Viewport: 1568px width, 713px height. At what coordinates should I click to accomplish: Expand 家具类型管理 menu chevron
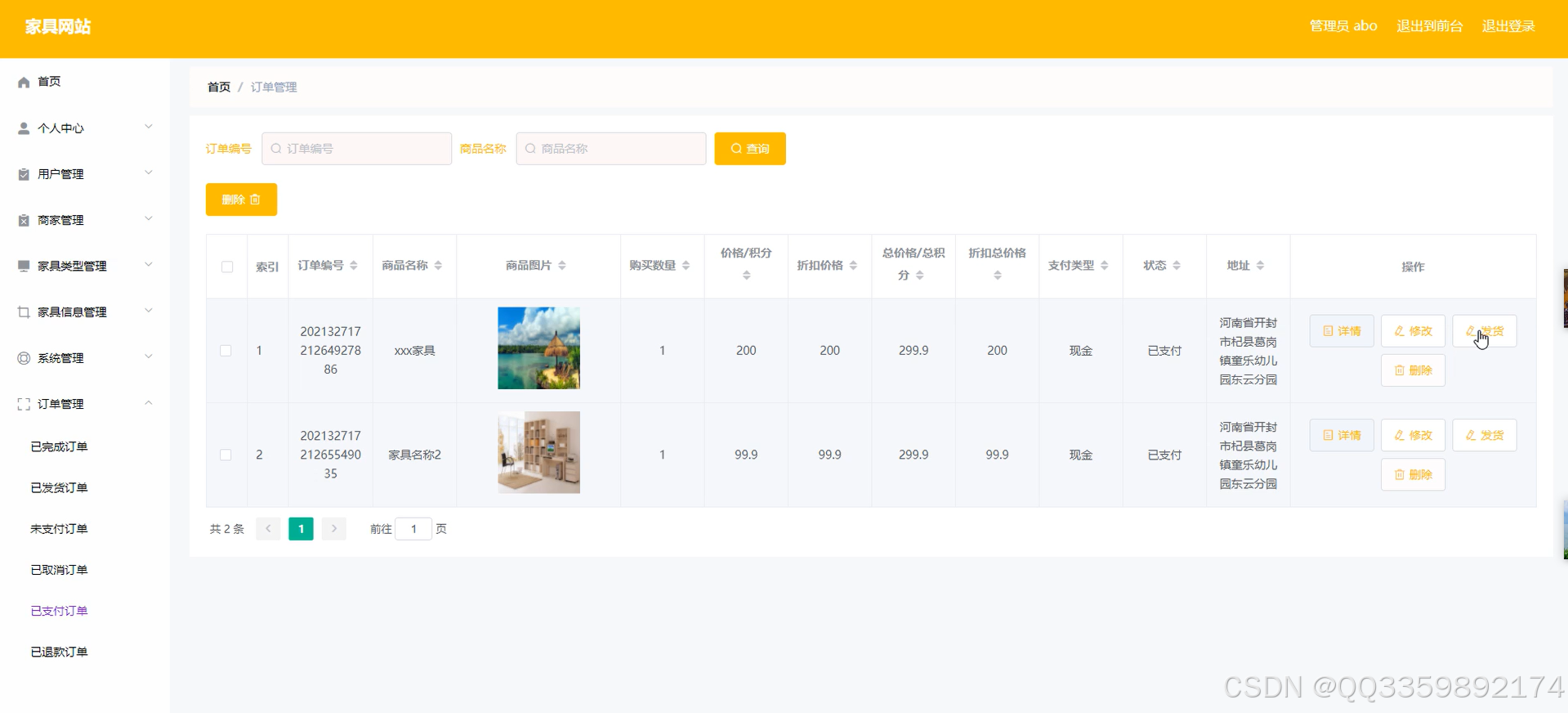pos(149,264)
